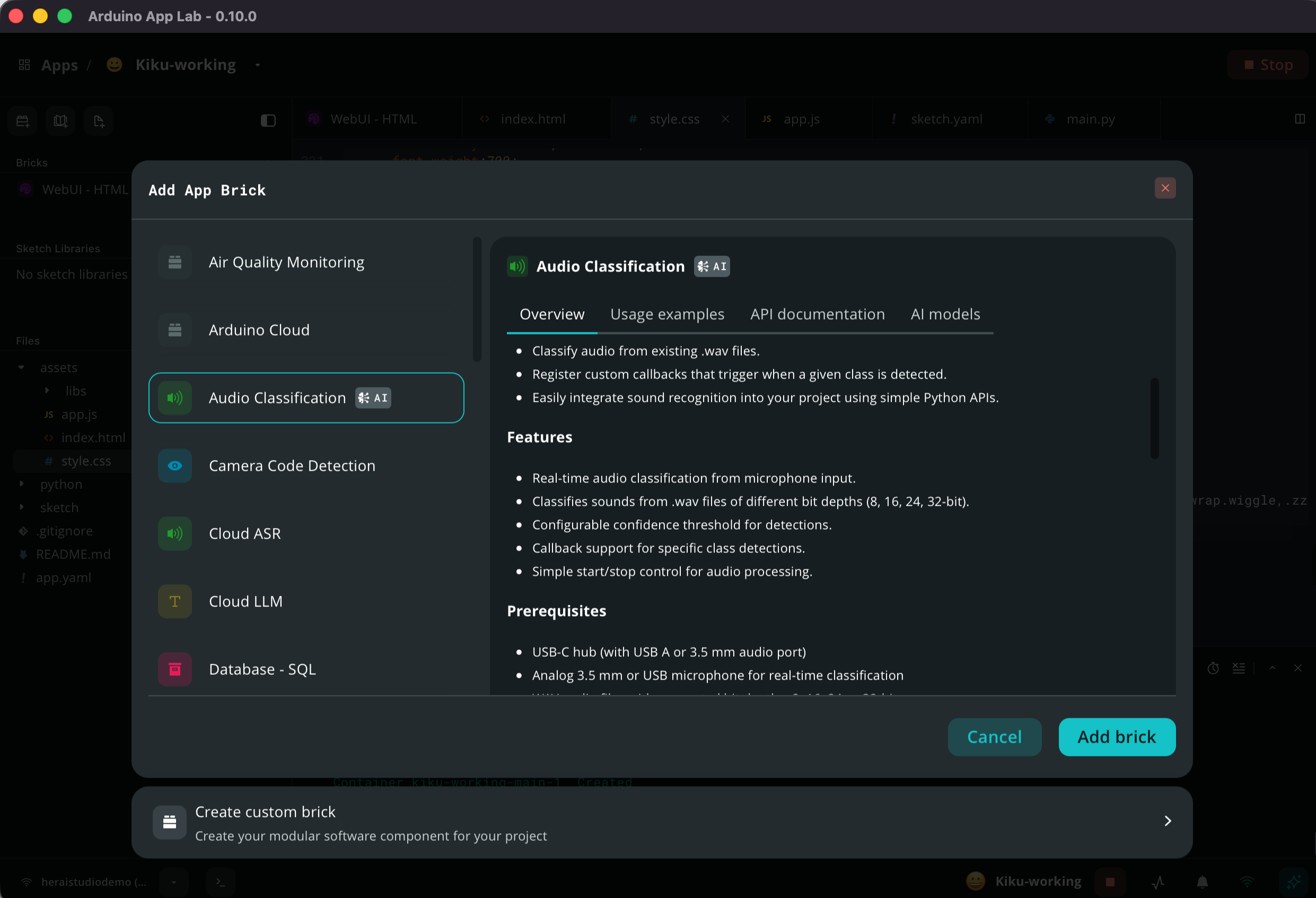Expand the Create custom brick chevron
Viewport: 1316px width, 898px height.
click(x=1167, y=821)
